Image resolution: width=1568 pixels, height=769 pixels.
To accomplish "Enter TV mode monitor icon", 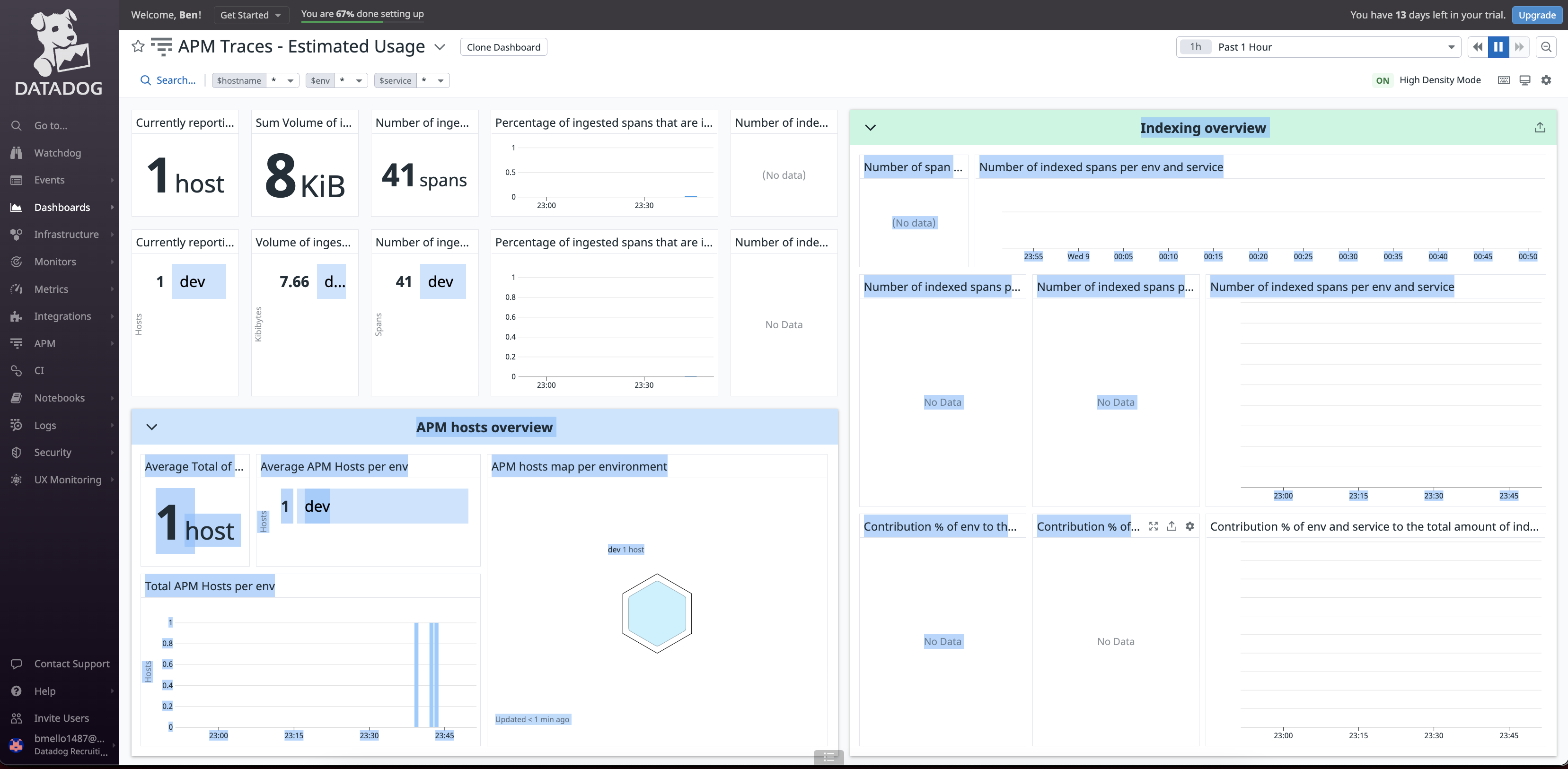I will (1525, 80).
